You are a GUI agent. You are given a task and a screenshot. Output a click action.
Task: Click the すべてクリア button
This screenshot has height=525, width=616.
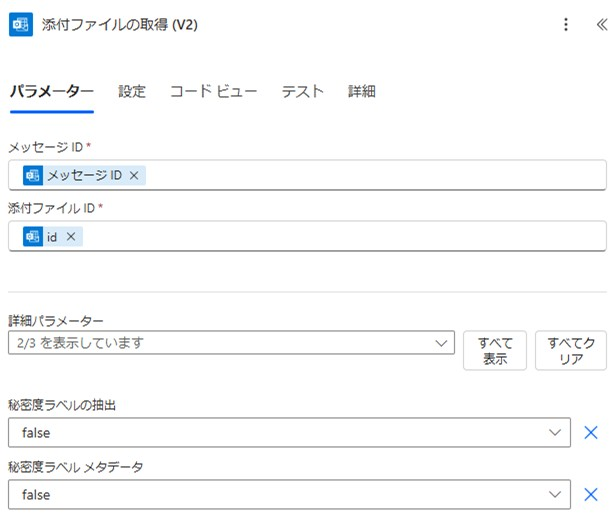tap(571, 351)
